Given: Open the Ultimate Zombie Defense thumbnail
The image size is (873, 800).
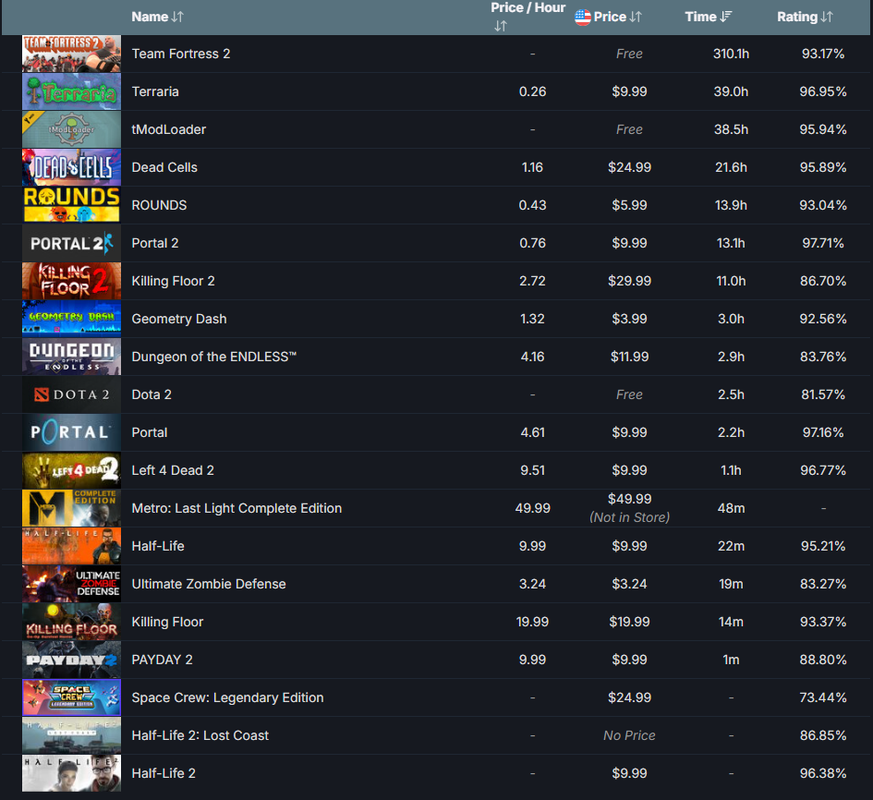Looking at the screenshot, I should tap(71, 583).
